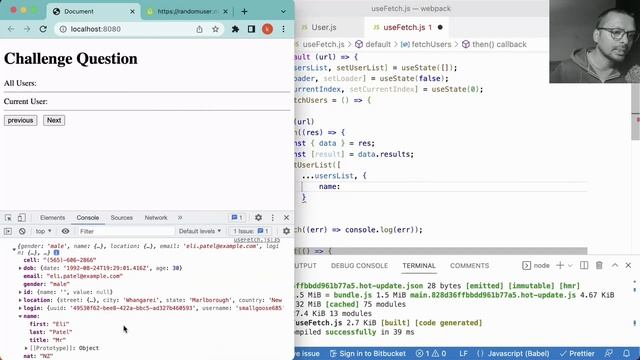Click then() callback breadcrumb

(x=499, y=44)
